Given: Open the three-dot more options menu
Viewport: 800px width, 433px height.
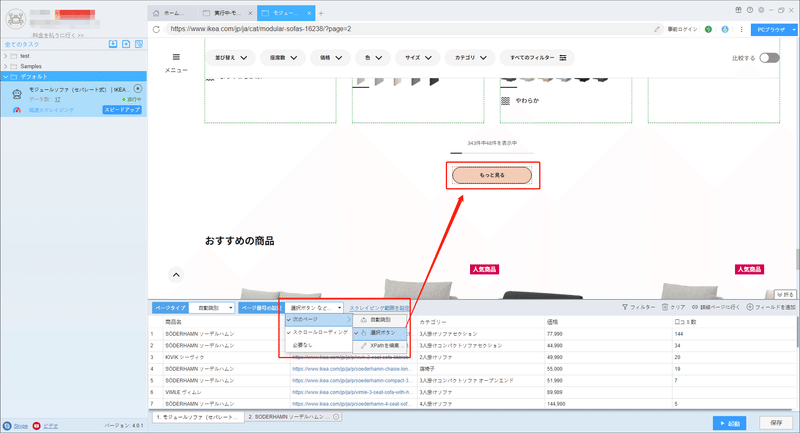Looking at the screenshot, I should (741, 29).
